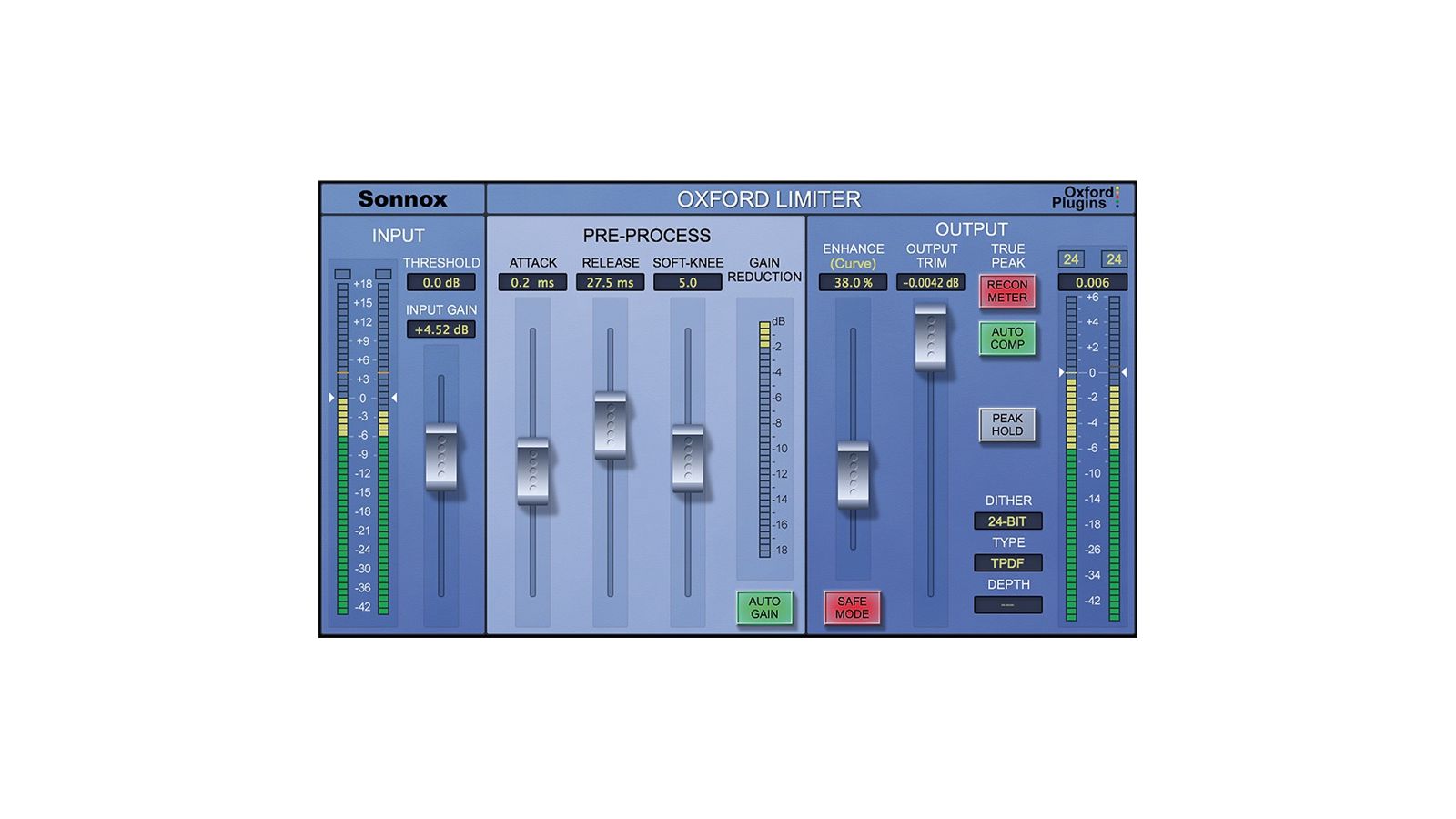Toggle the AUTO COMP button
1456x819 pixels.
click(x=1007, y=339)
